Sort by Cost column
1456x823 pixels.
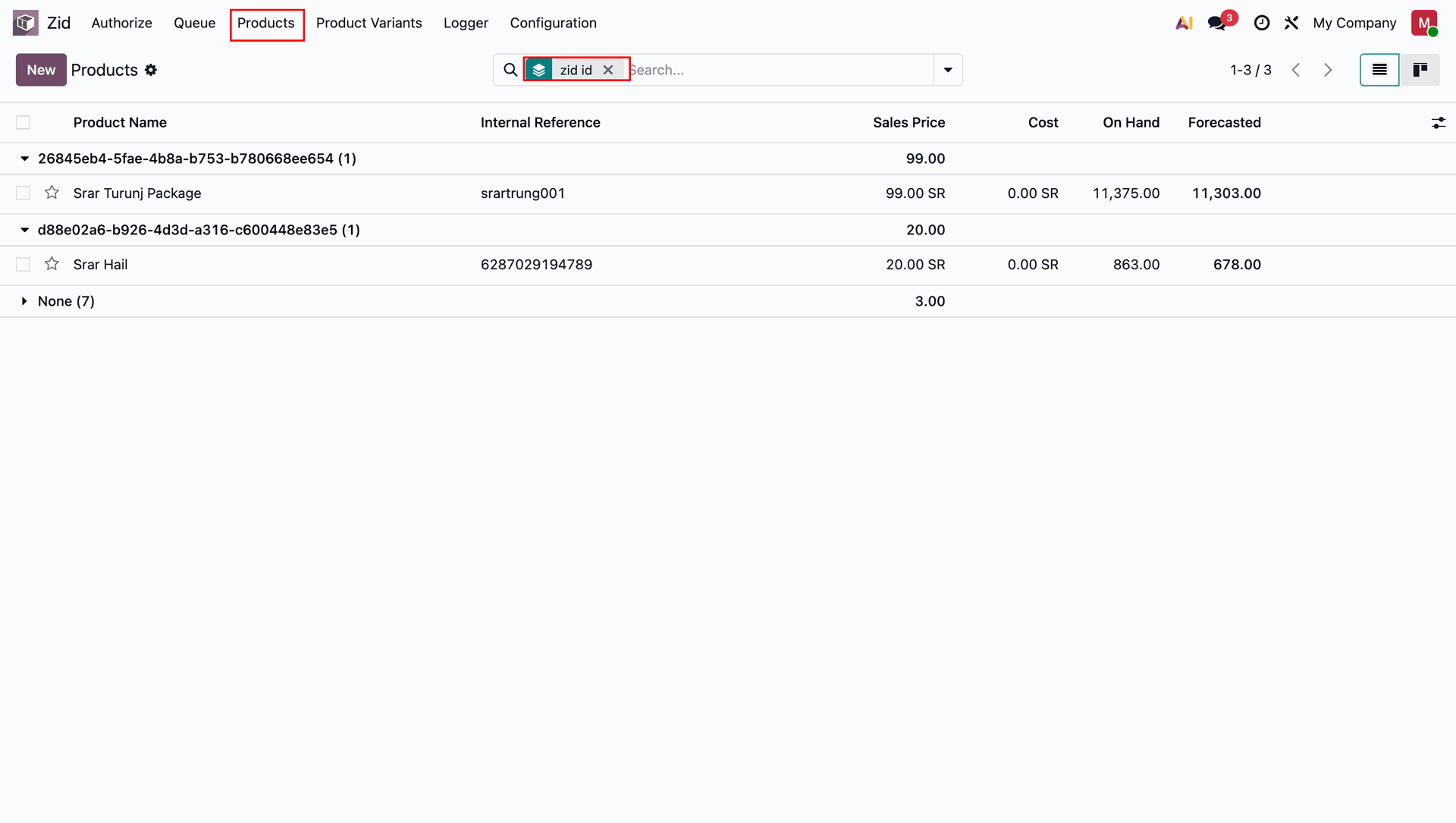point(1043,123)
